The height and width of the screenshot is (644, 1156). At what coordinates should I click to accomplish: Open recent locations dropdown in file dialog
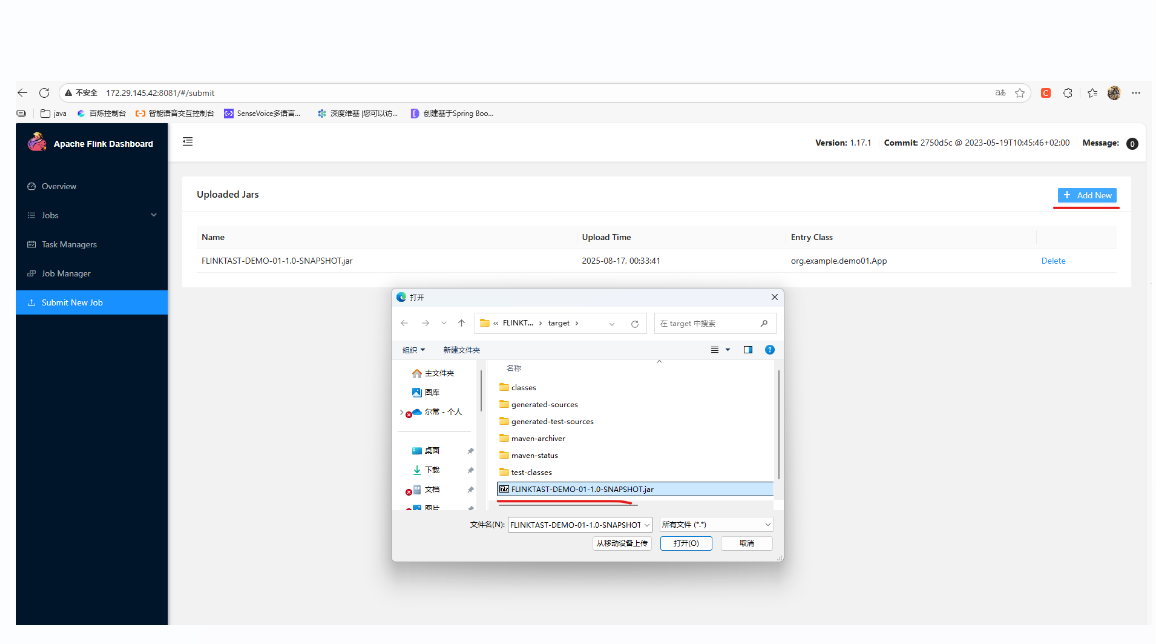[444, 323]
